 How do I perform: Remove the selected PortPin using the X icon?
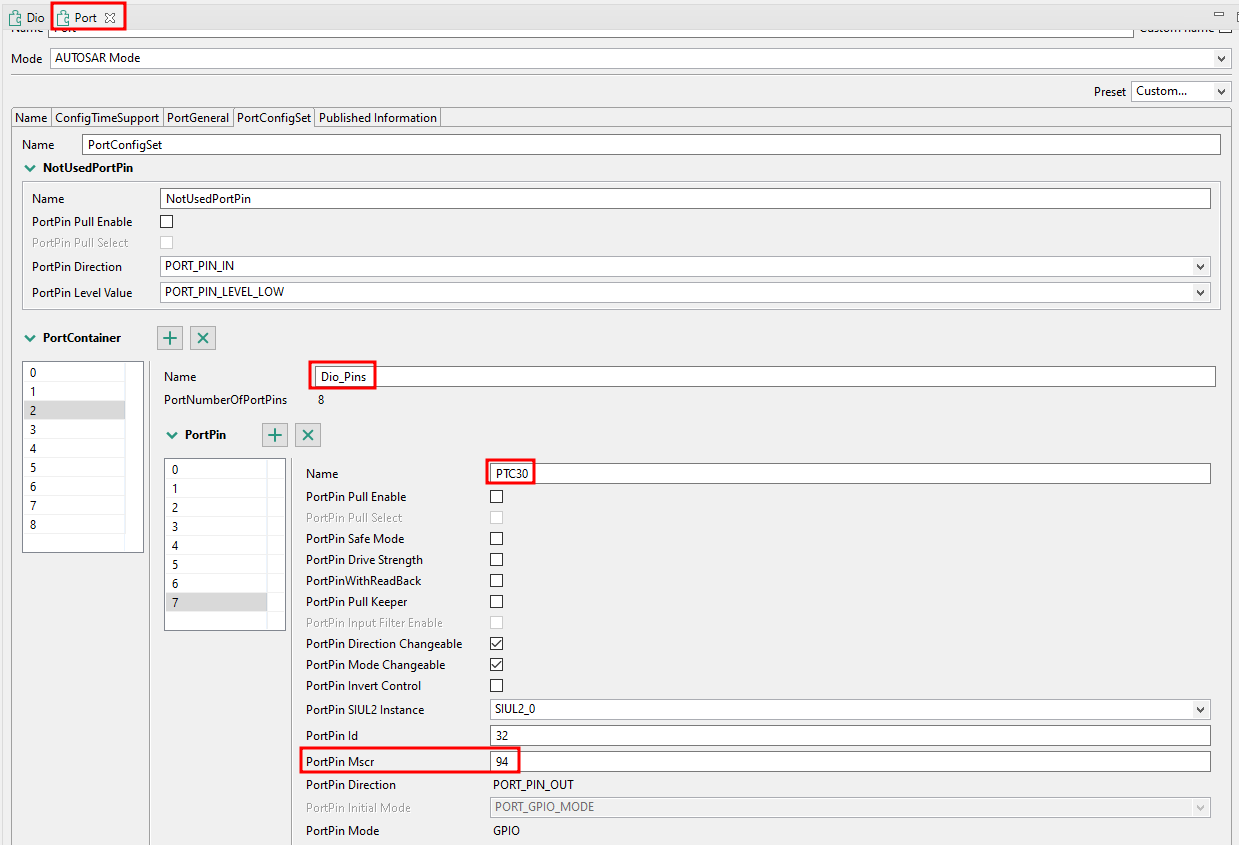coord(307,434)
